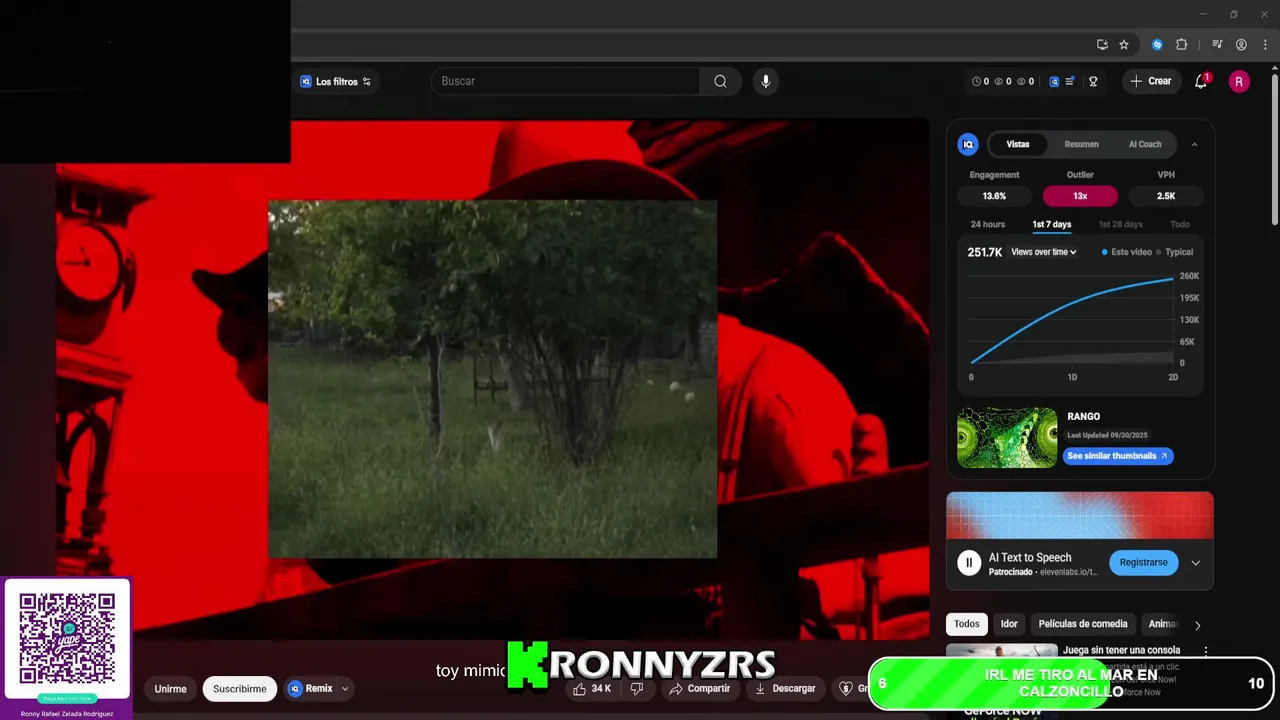Expand the Remix dropdown arrow
This screenshot has width=1280, height=720.
pos(345,689)
